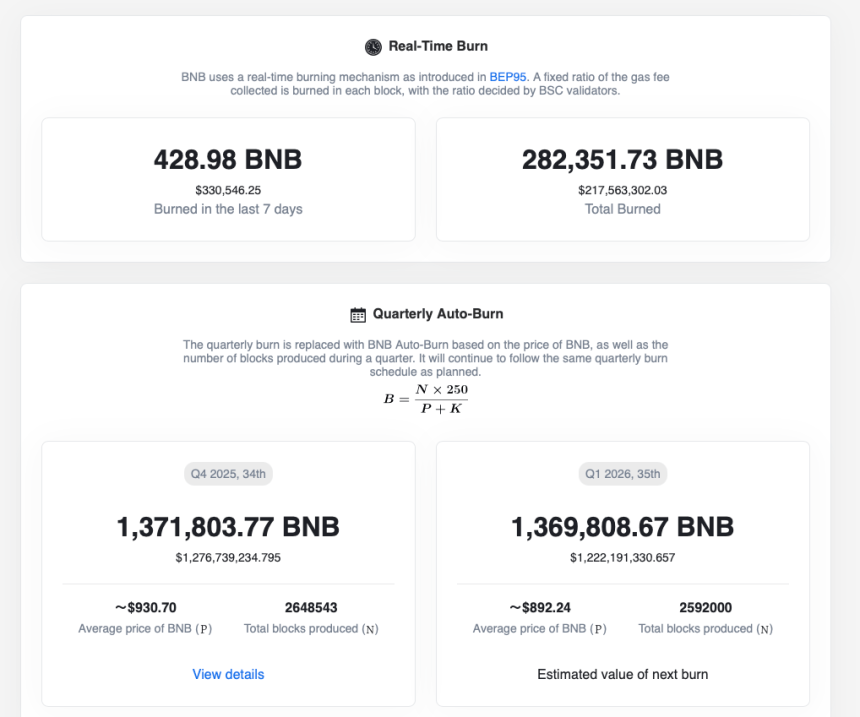The image size is (860, 717).
Task: Click the clock icon beside Real-Time Burn
Action: [373, 46]
